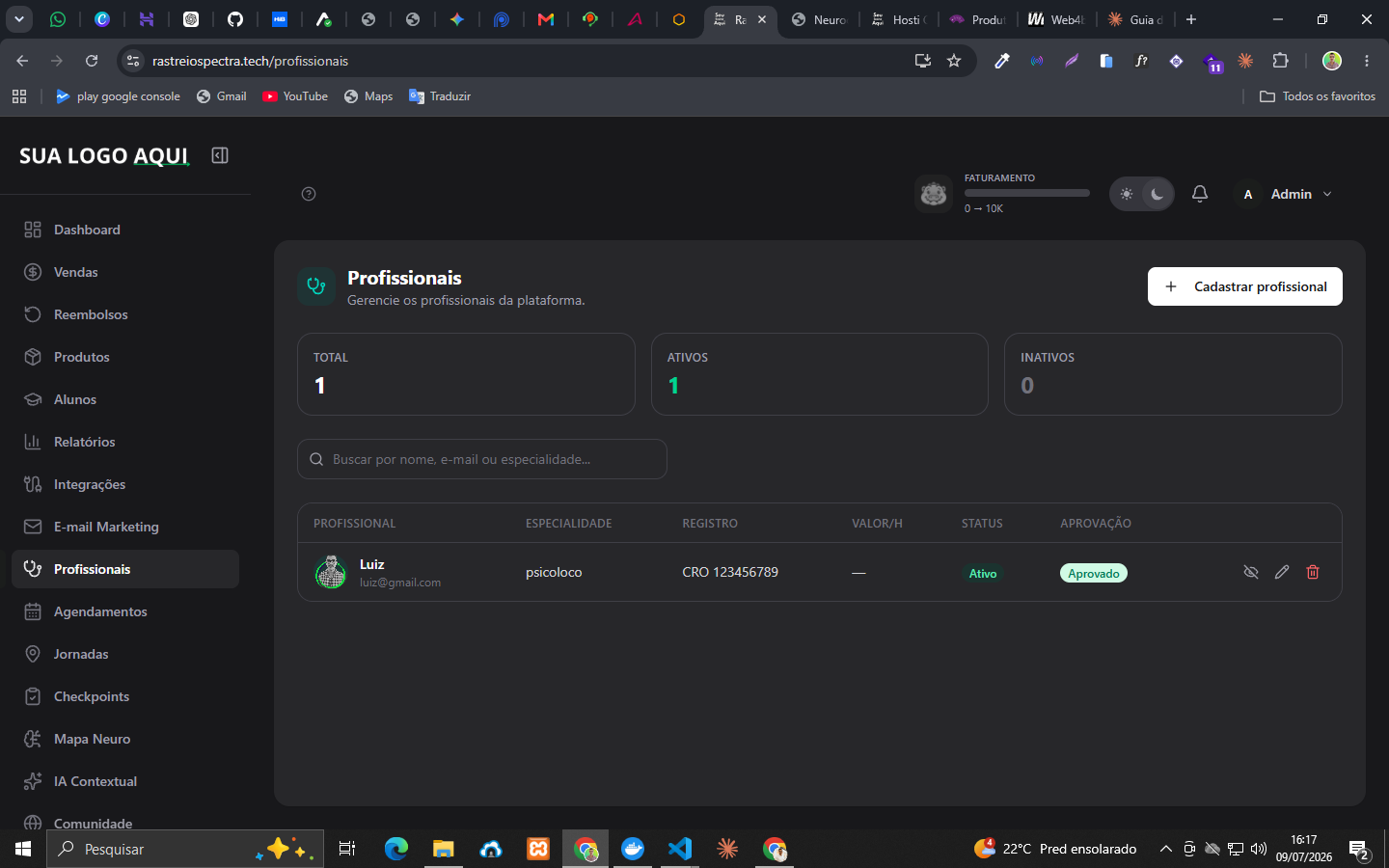The image size is (1389, 868).
Task: Click the Faturamento progress bar
Action: 1026,193
